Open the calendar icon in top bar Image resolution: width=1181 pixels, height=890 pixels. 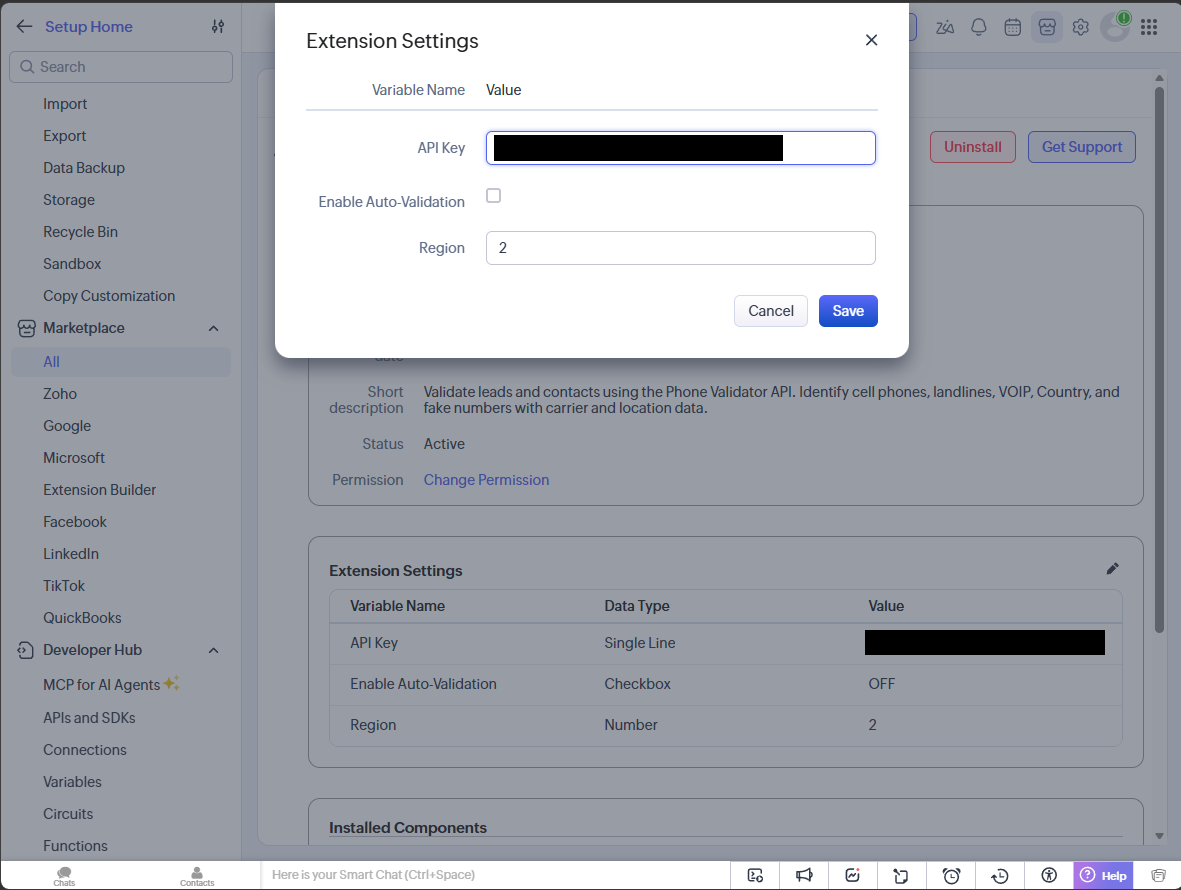tap(1012, 28)
